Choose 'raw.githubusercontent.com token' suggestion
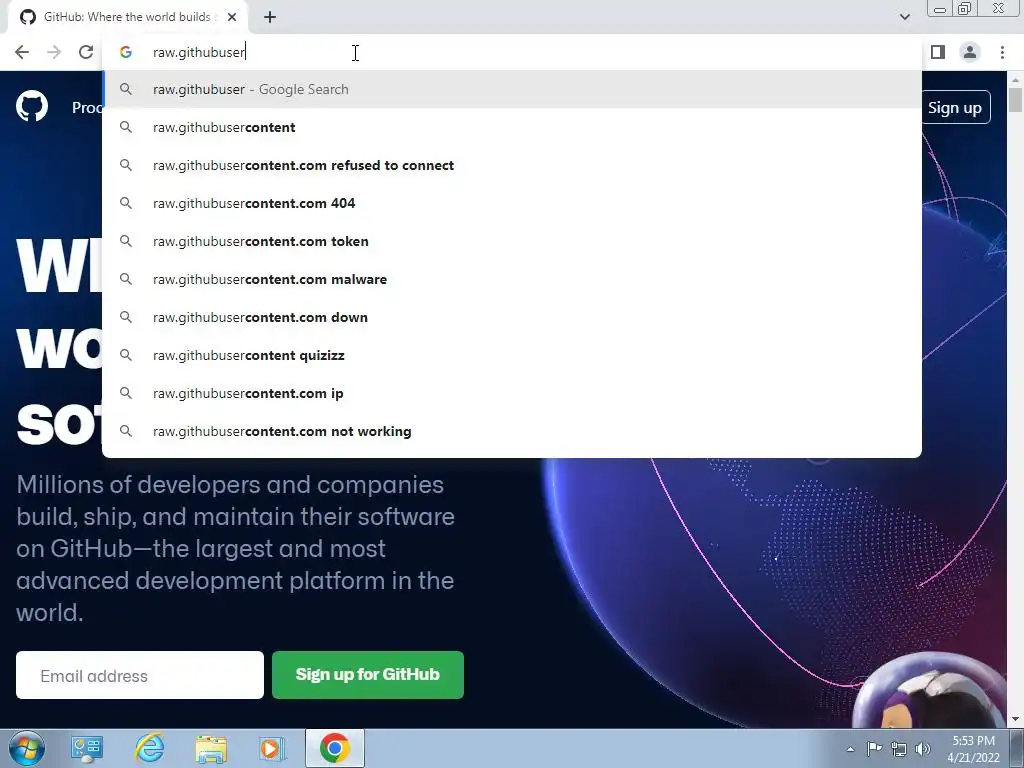Screen dimensions: 1024x768 pos(512,241)
